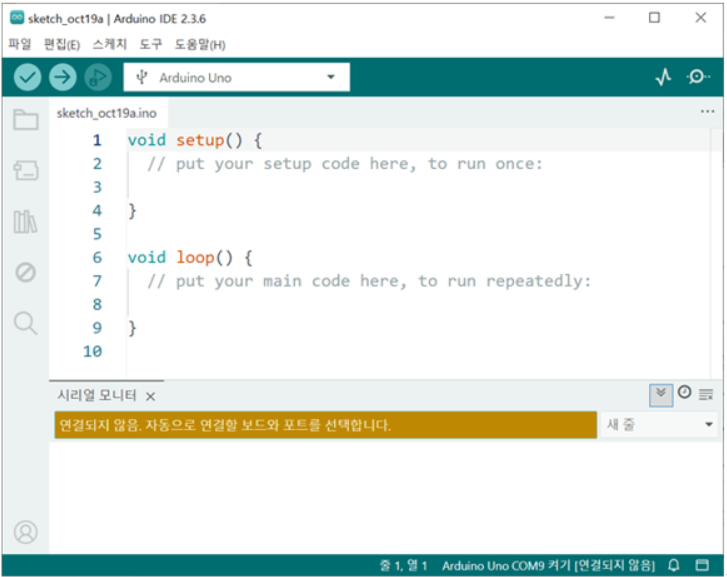727x577 pixels.
Task: Open the Boards Manager sidebar icon
Action: 26,171
